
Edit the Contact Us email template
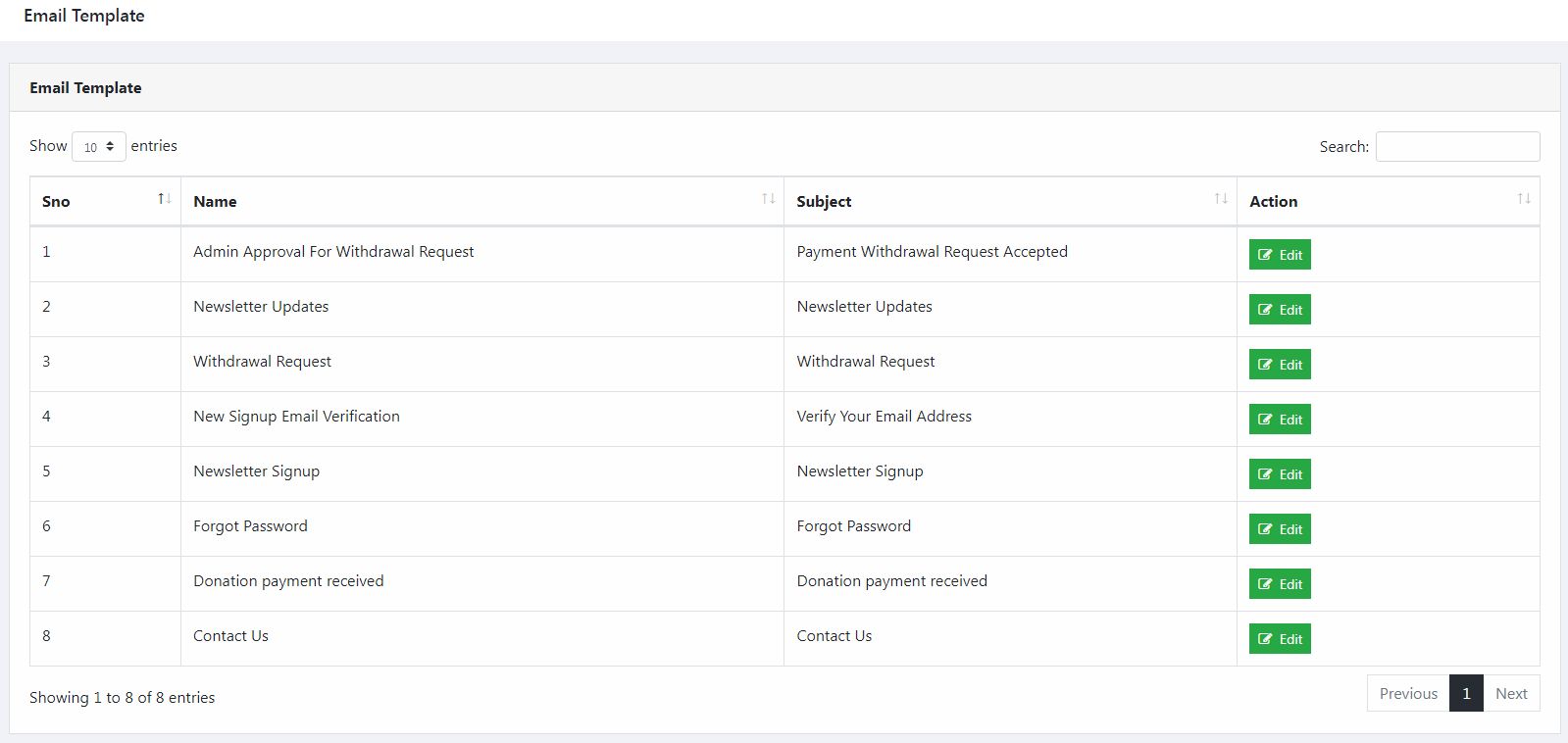(x=1280, y=639)
